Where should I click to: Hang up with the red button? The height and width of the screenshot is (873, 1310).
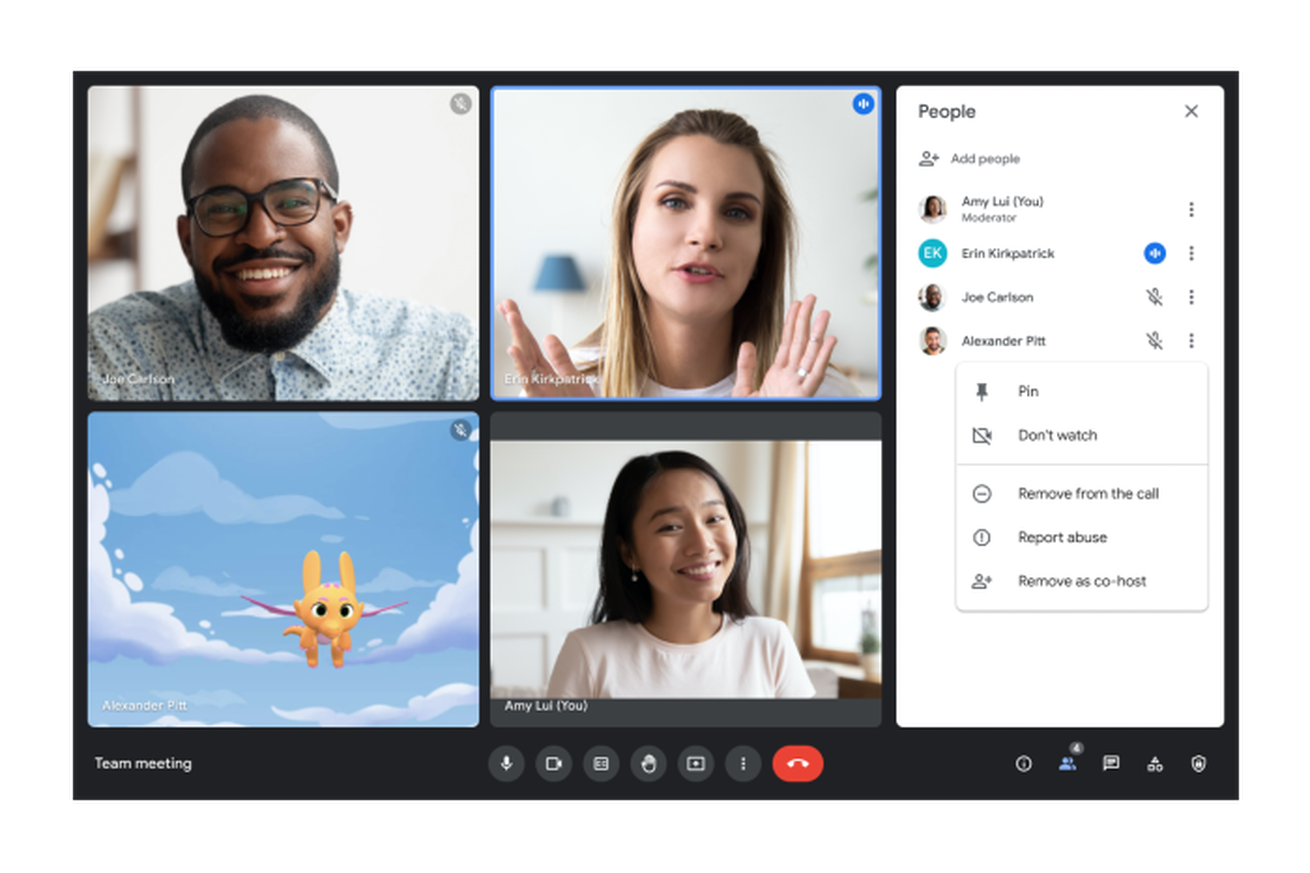(x=797, y=764)
